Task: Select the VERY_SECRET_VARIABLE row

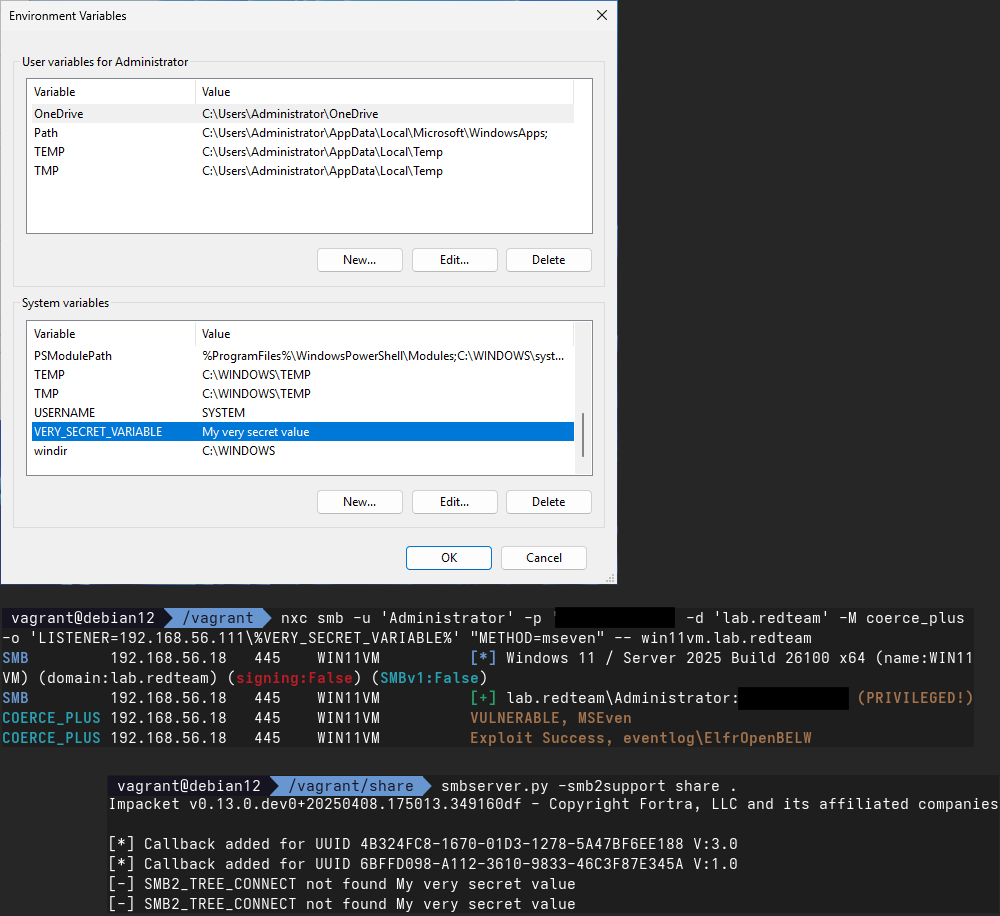Action: coord(302,432)
